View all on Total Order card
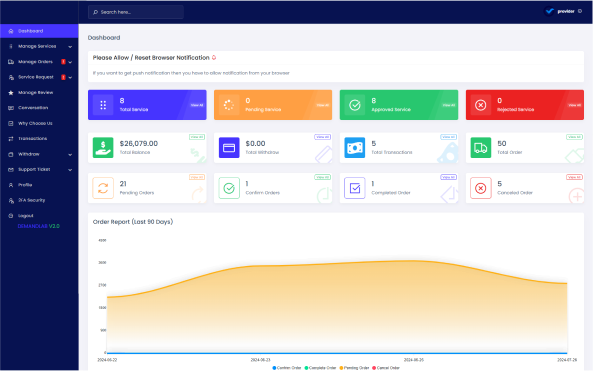The image size is (593, 371). pyautogui.click(x=574, y=137)
